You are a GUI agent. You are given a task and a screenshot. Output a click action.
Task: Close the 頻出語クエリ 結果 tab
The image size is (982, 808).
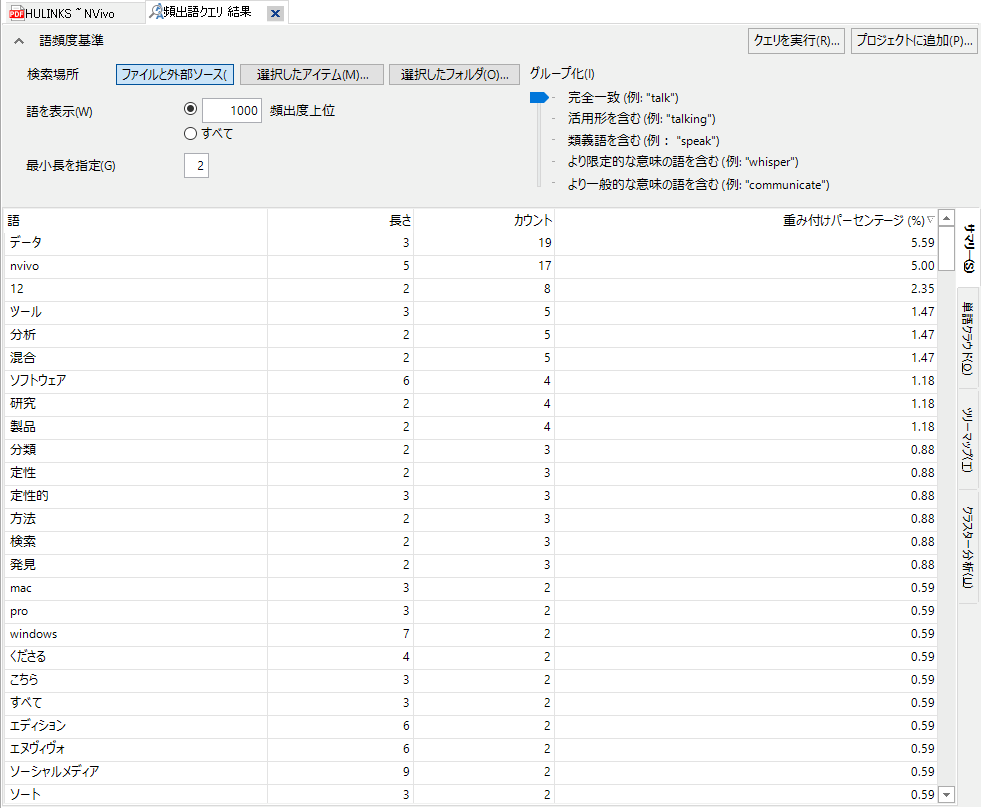(x=276, y=13)
